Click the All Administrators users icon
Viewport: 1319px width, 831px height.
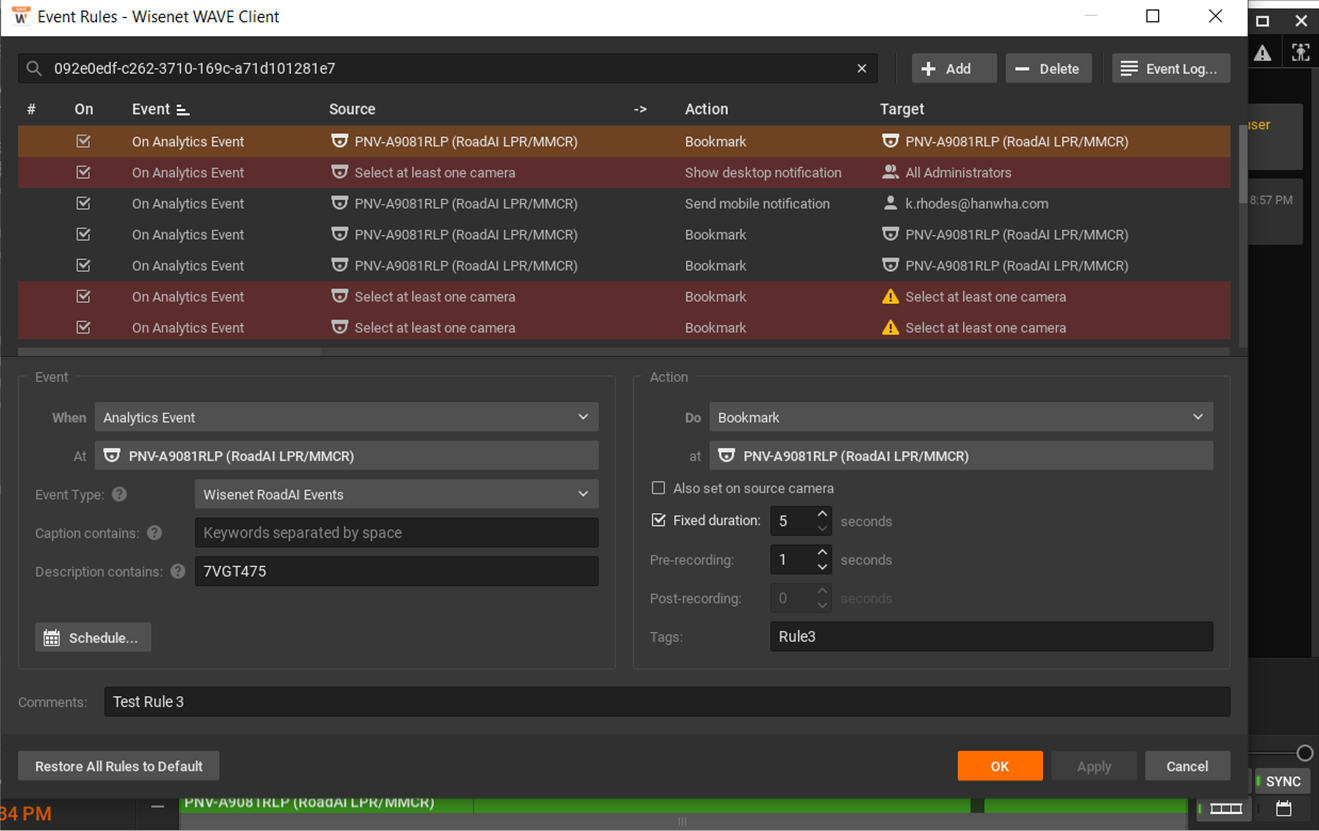890,172
